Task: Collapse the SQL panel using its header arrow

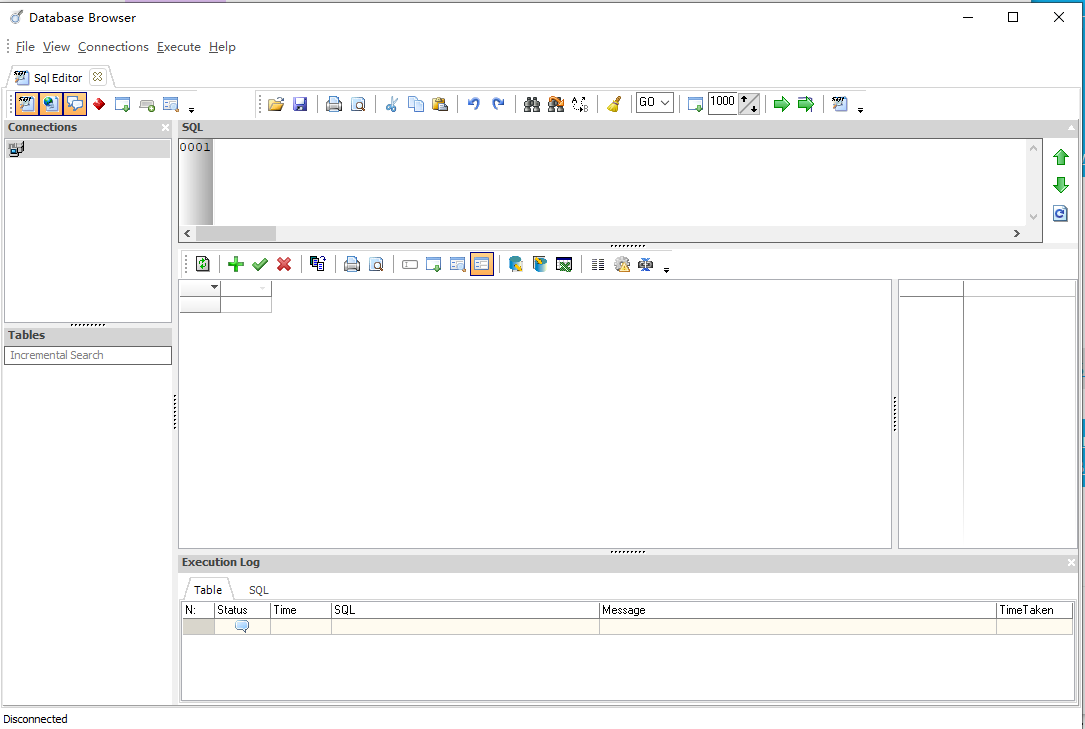Action: click(x=1071, y=128)
